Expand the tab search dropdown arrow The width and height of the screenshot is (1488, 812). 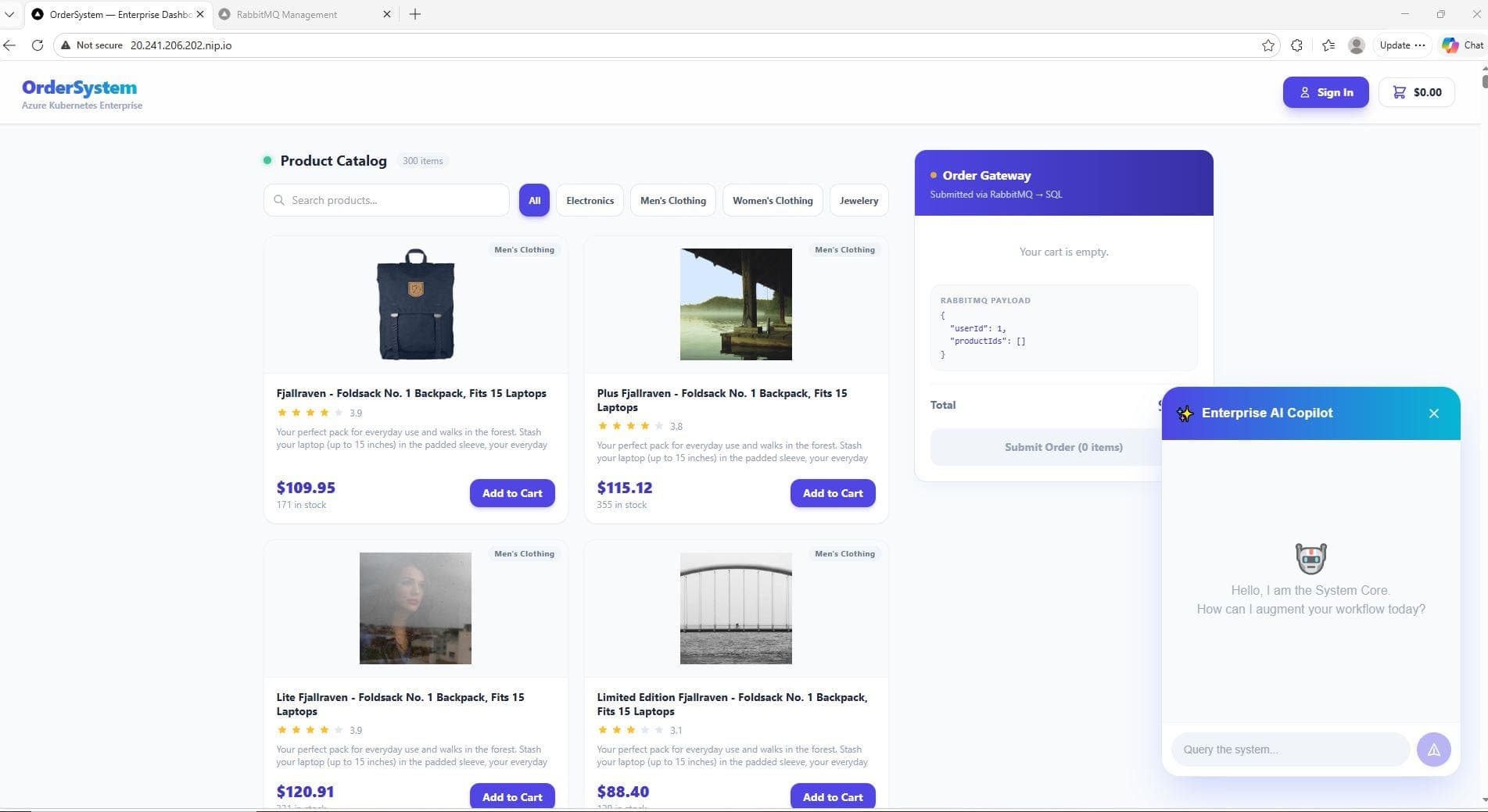9,14
